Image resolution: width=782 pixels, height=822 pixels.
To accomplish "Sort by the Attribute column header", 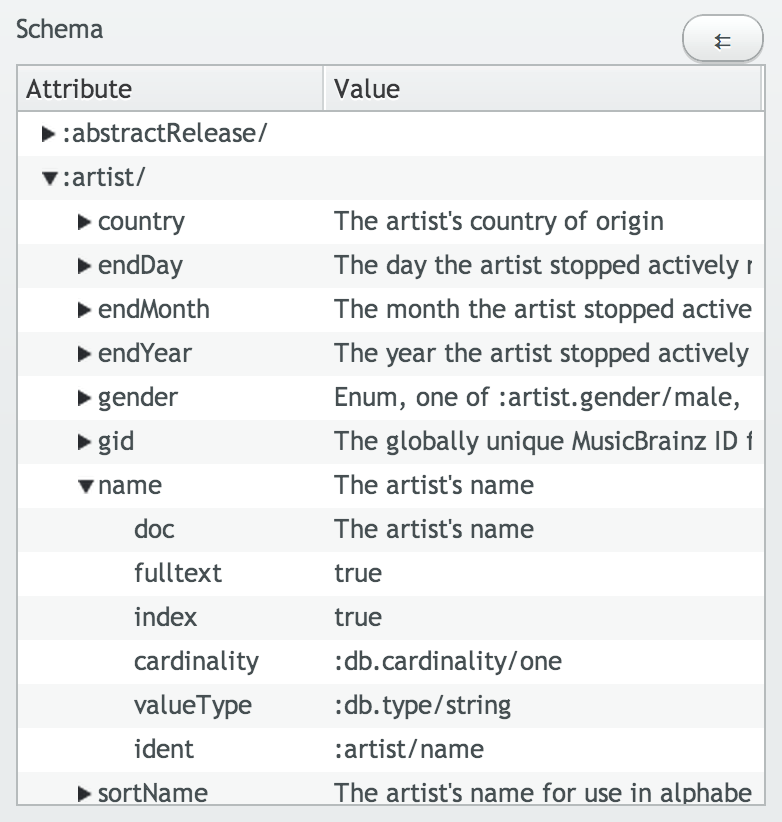I will click(170, 89).
